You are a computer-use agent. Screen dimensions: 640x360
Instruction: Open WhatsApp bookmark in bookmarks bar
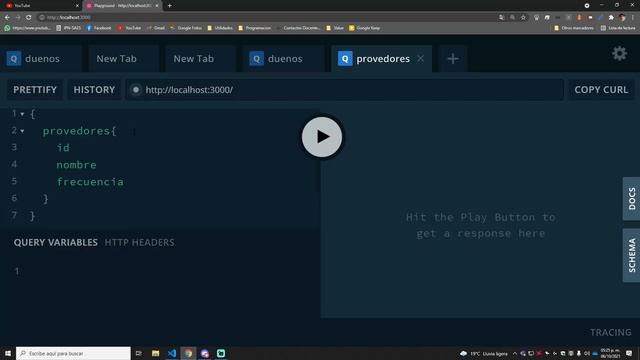click(x=28, y=28)
